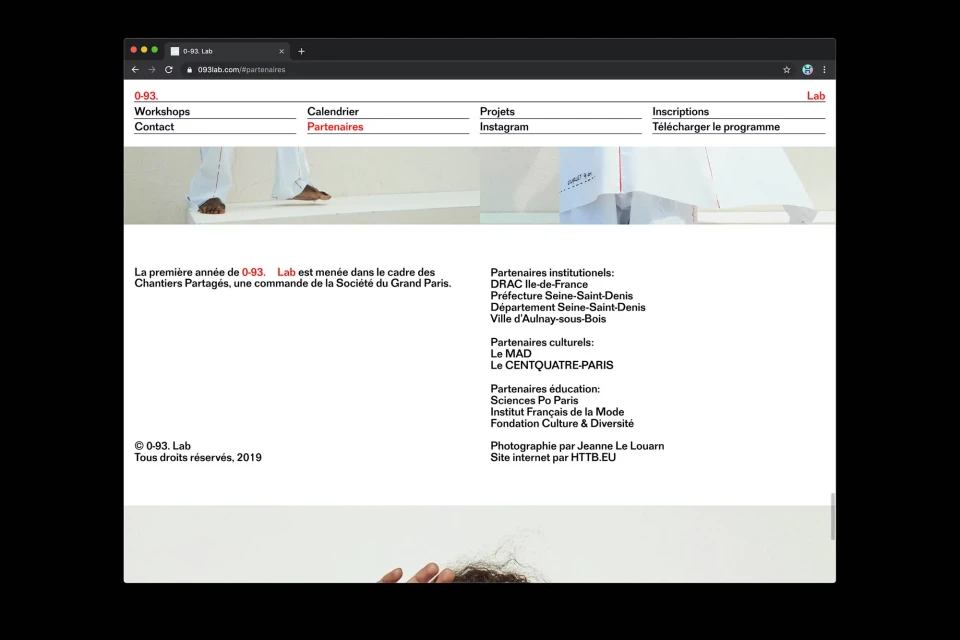
Task: Open the Contact page link
Action: click(x=154, y=127)
